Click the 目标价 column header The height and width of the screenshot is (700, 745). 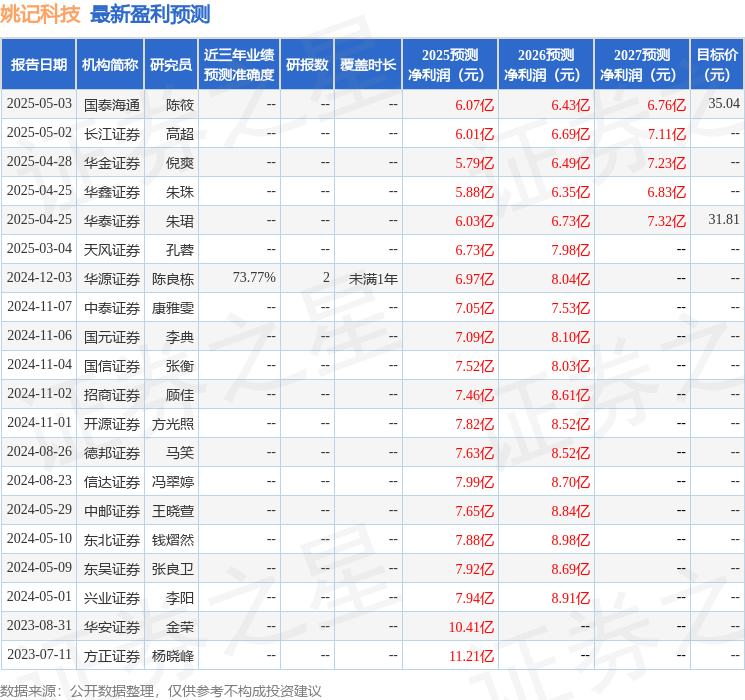(x=717, y=65)
